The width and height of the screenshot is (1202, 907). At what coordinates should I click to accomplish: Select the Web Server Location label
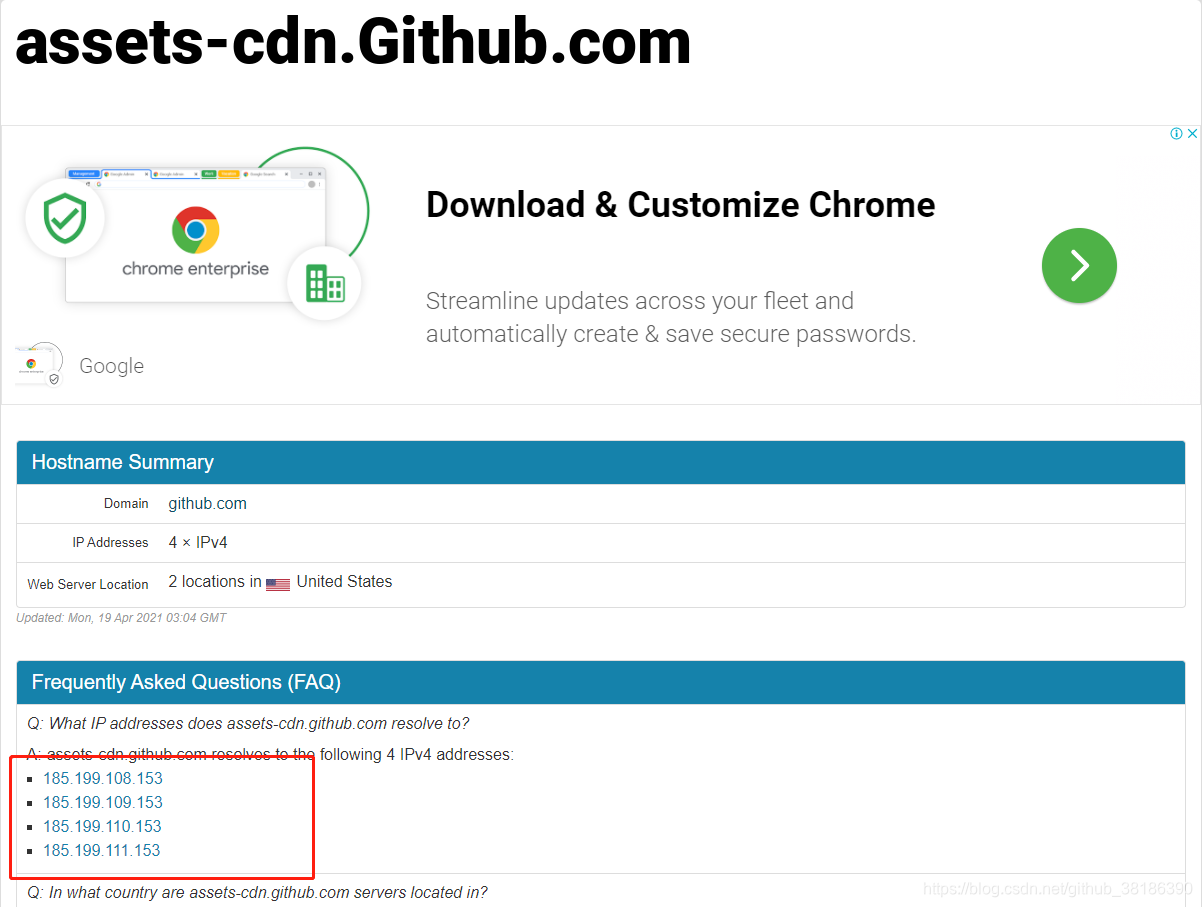pyautogui.click(x=88, y=584)
